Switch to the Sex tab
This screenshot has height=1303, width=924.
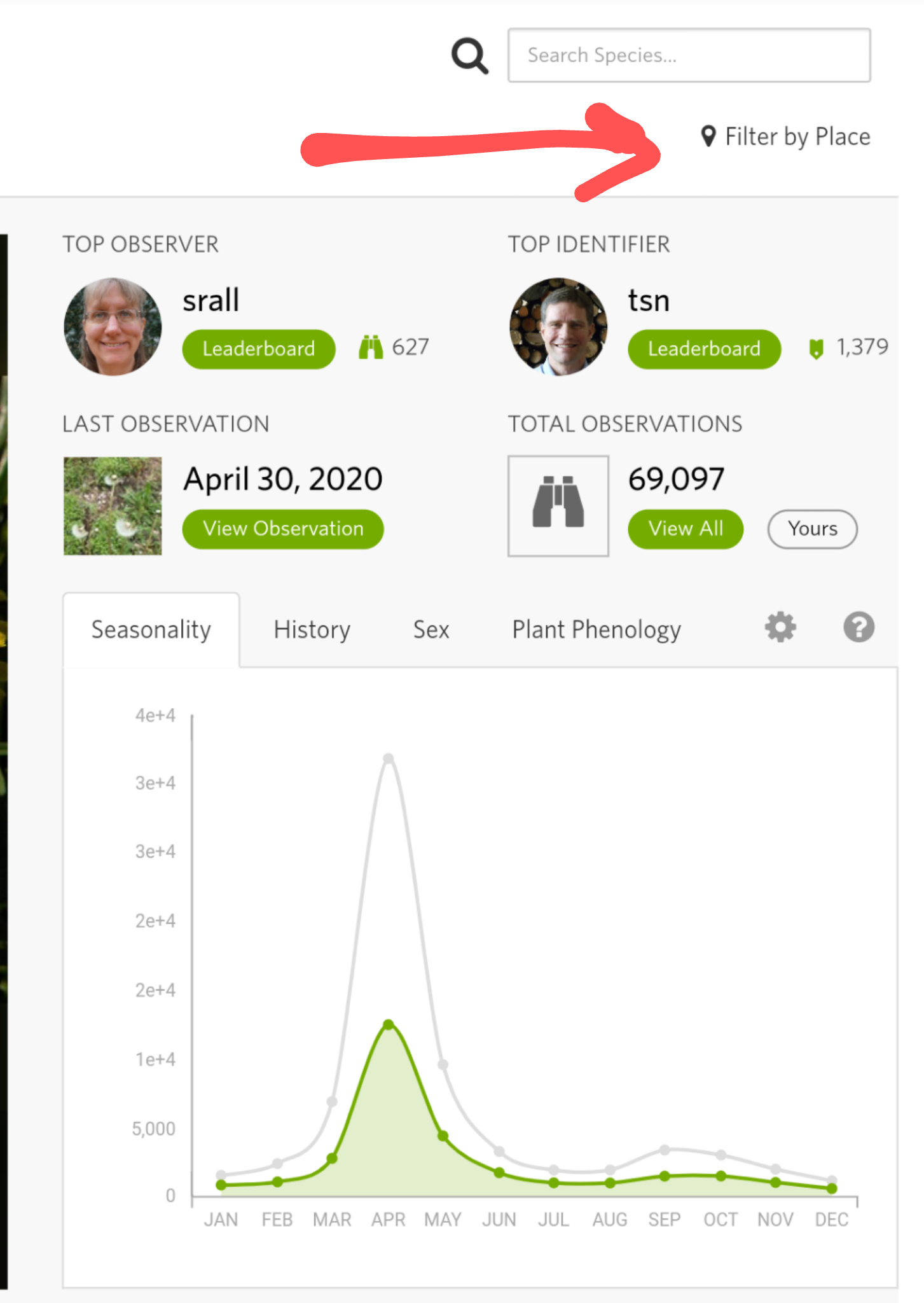click(431, 630)
